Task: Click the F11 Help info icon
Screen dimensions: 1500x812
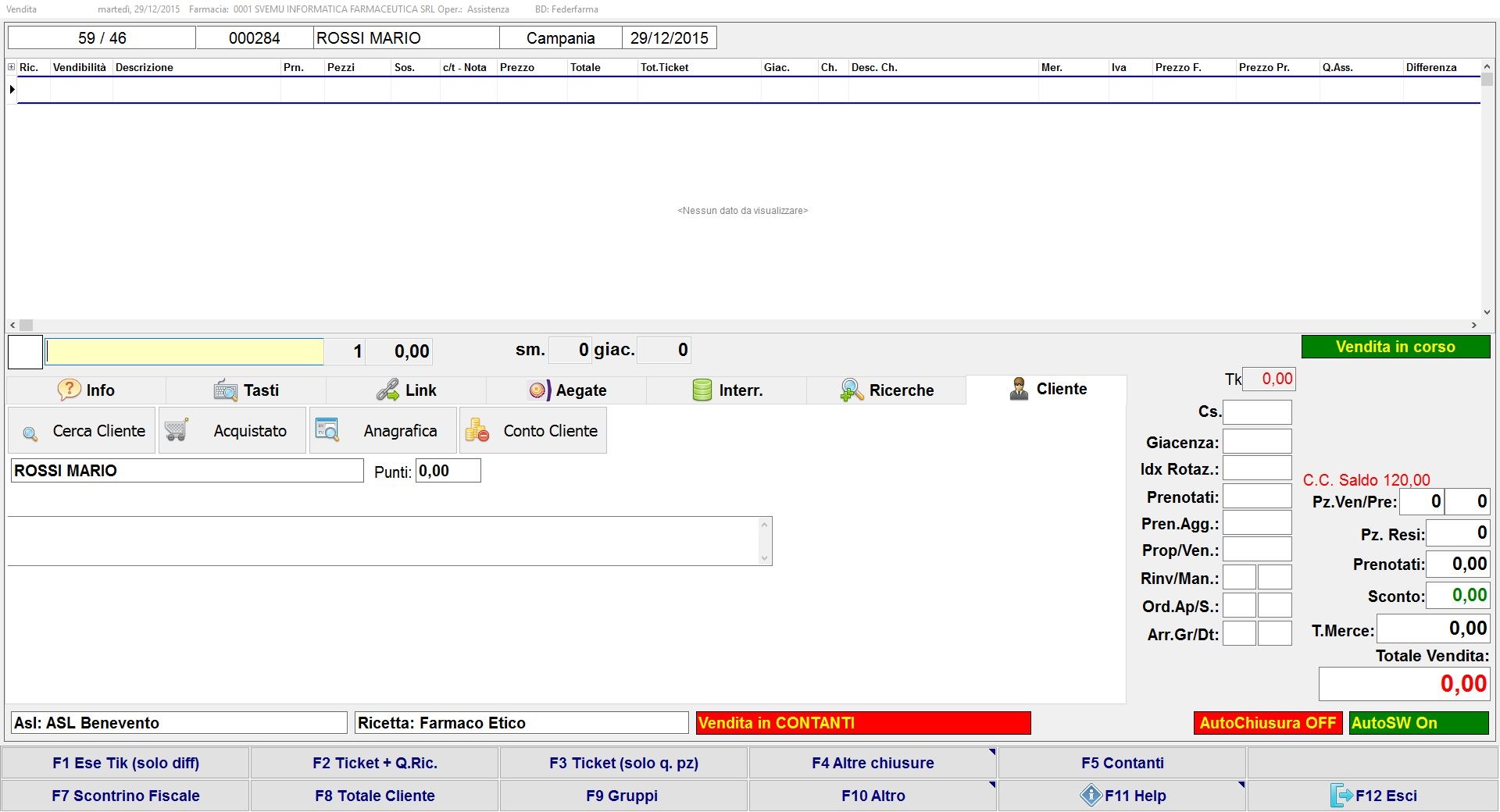Action: (1091, 796)
